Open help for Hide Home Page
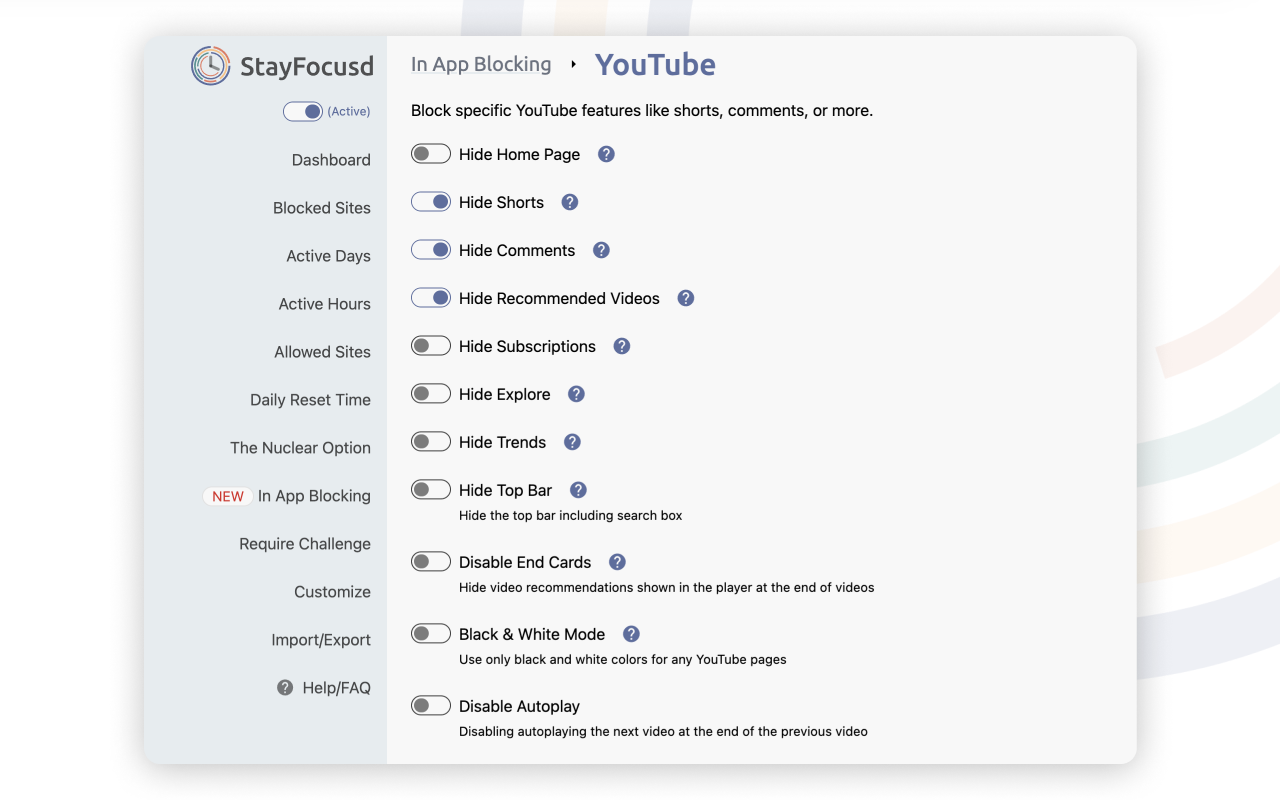 coord(606,154)
